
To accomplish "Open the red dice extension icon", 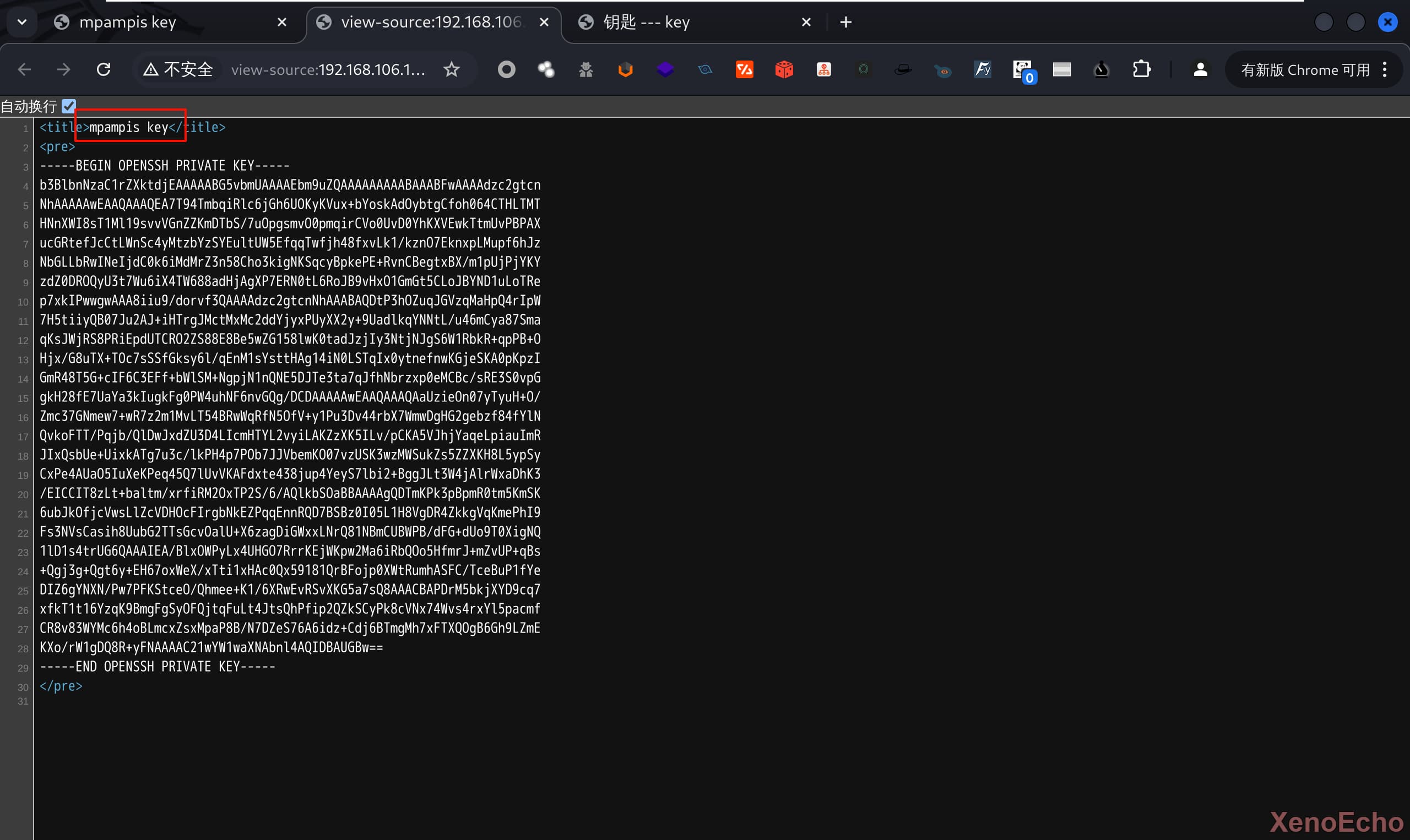I will [x=784, y=69].
